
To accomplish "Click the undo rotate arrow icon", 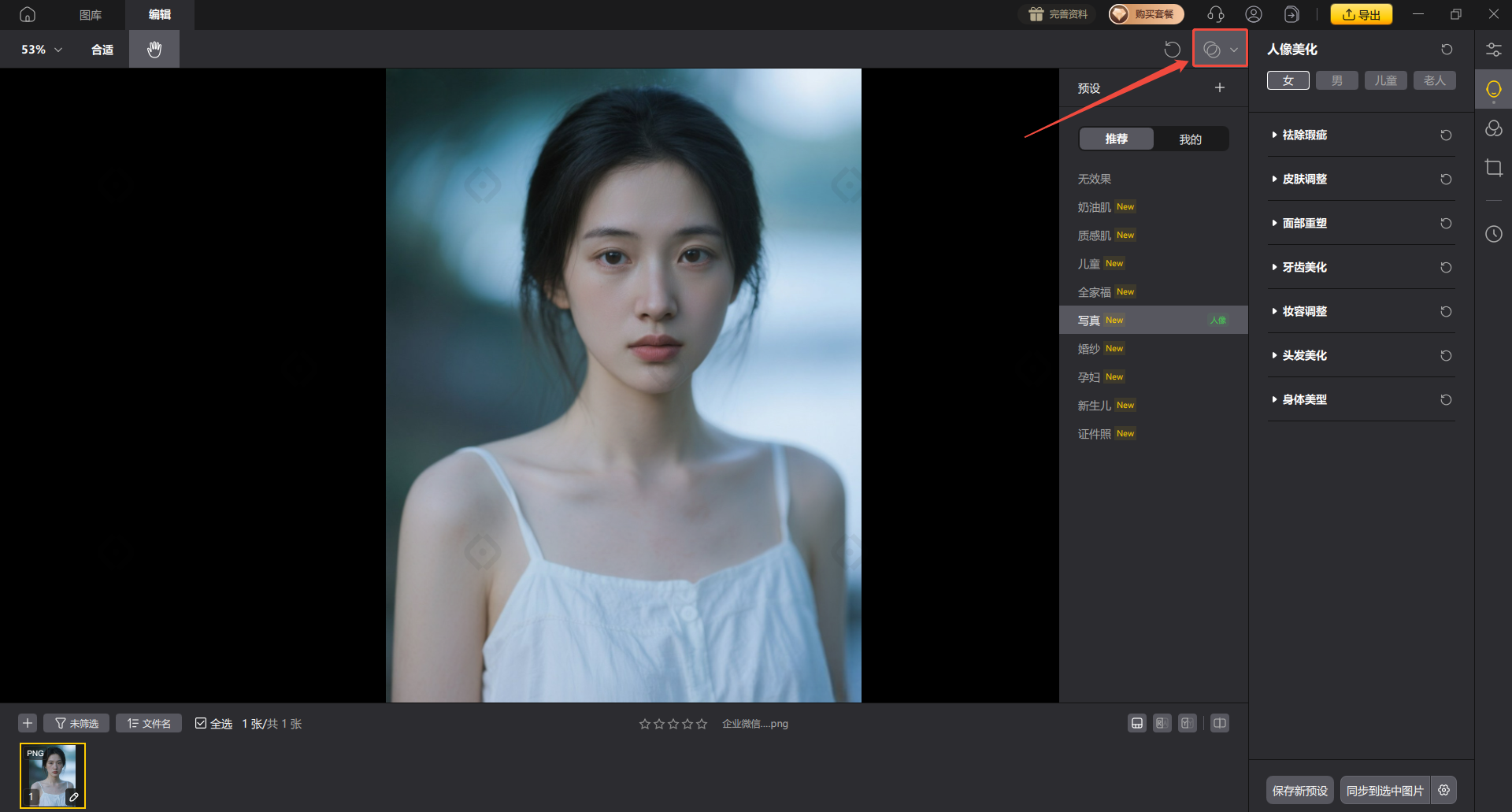I will 1172,50.
